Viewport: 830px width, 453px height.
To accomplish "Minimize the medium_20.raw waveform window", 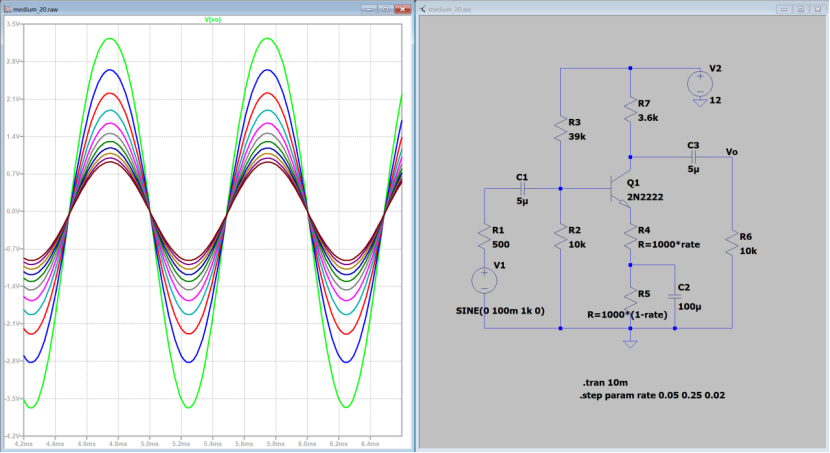I will click(369, 9).
